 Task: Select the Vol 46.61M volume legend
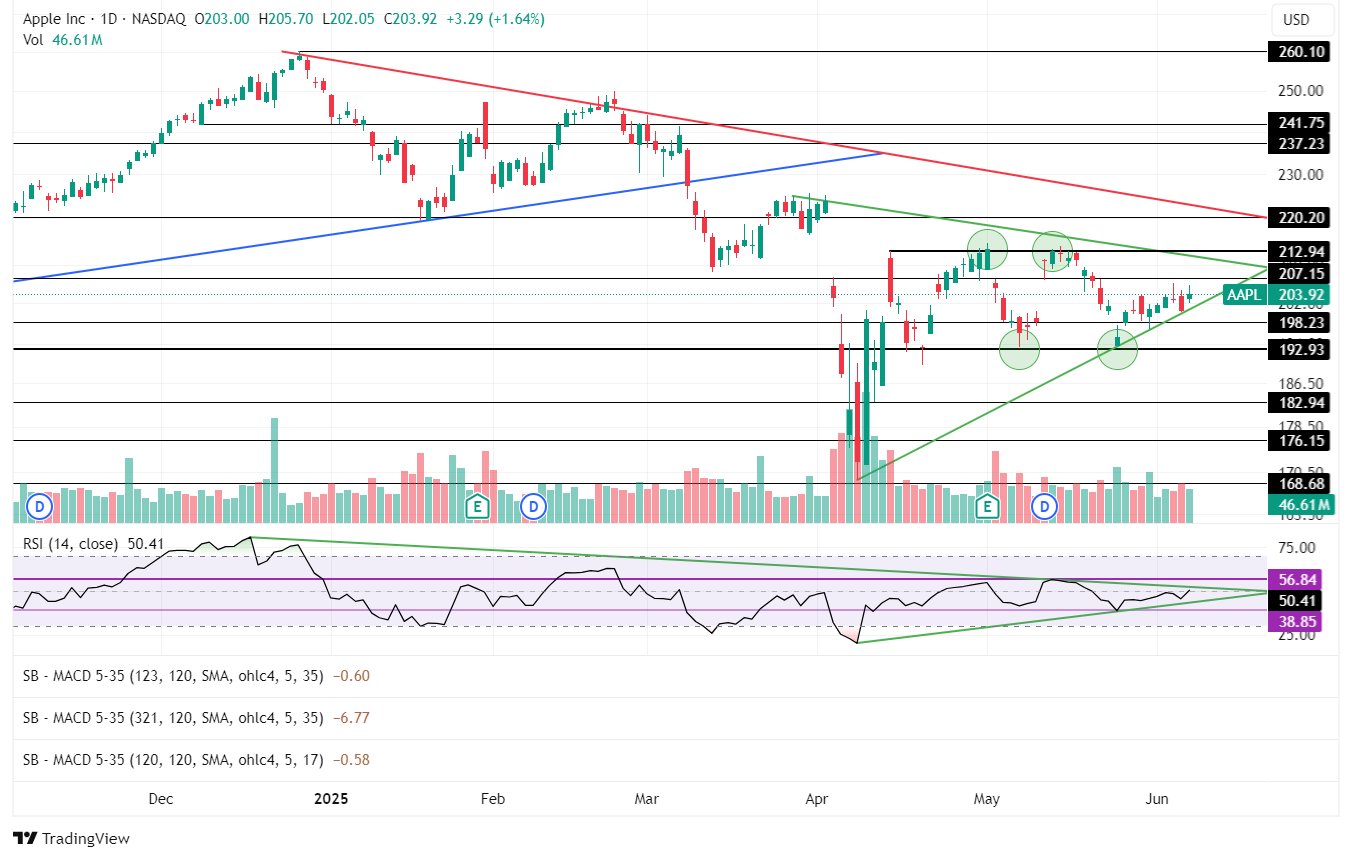pos(63,40)
